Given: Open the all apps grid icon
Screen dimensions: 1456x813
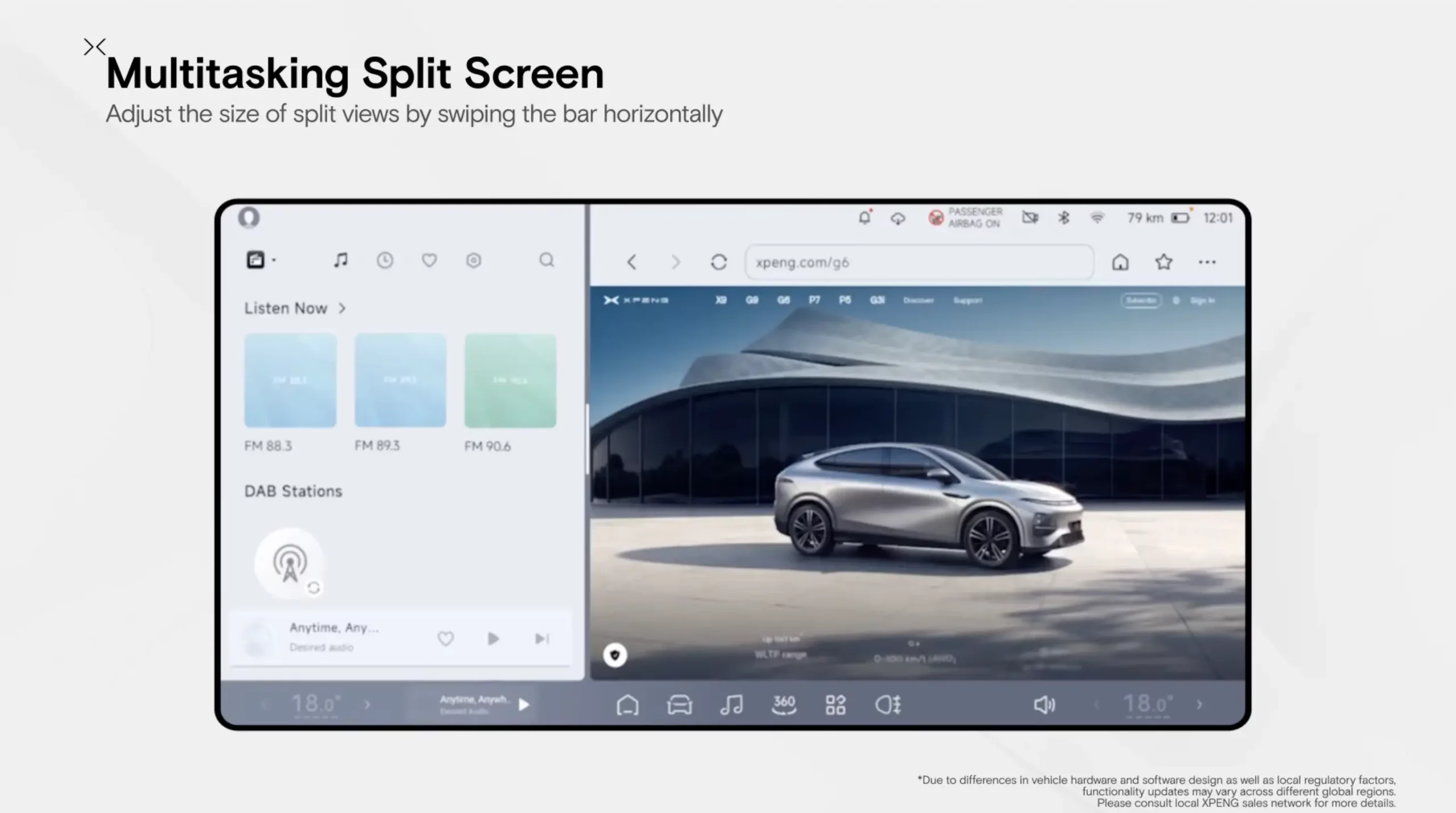Looking at the screenshot, I should [x=835, y=705].
